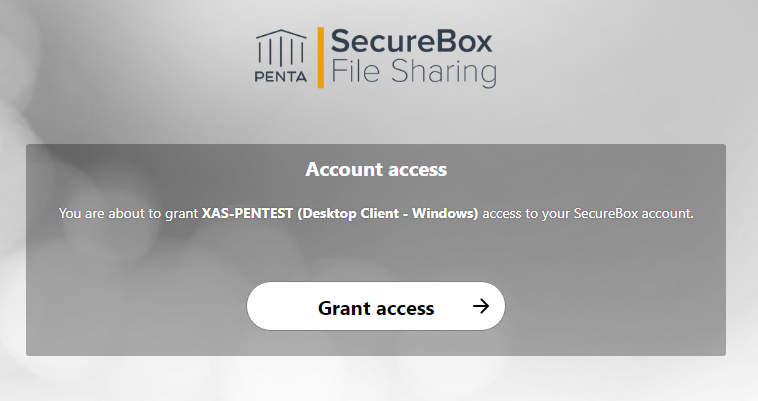Click the "You are about to grant" text
758x401 pixels.
click(x=129, y=214)
